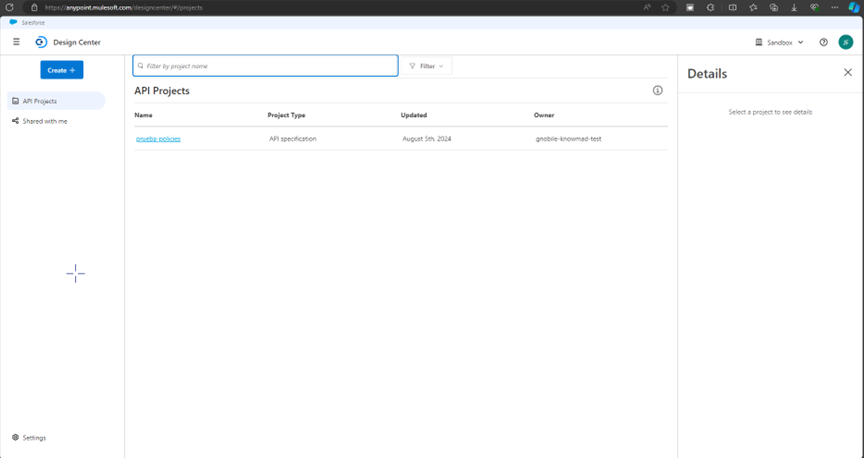Viewport: 864px width, 458px height.
Task: Open the user profile avatar
Action: [x=846, y=42]
